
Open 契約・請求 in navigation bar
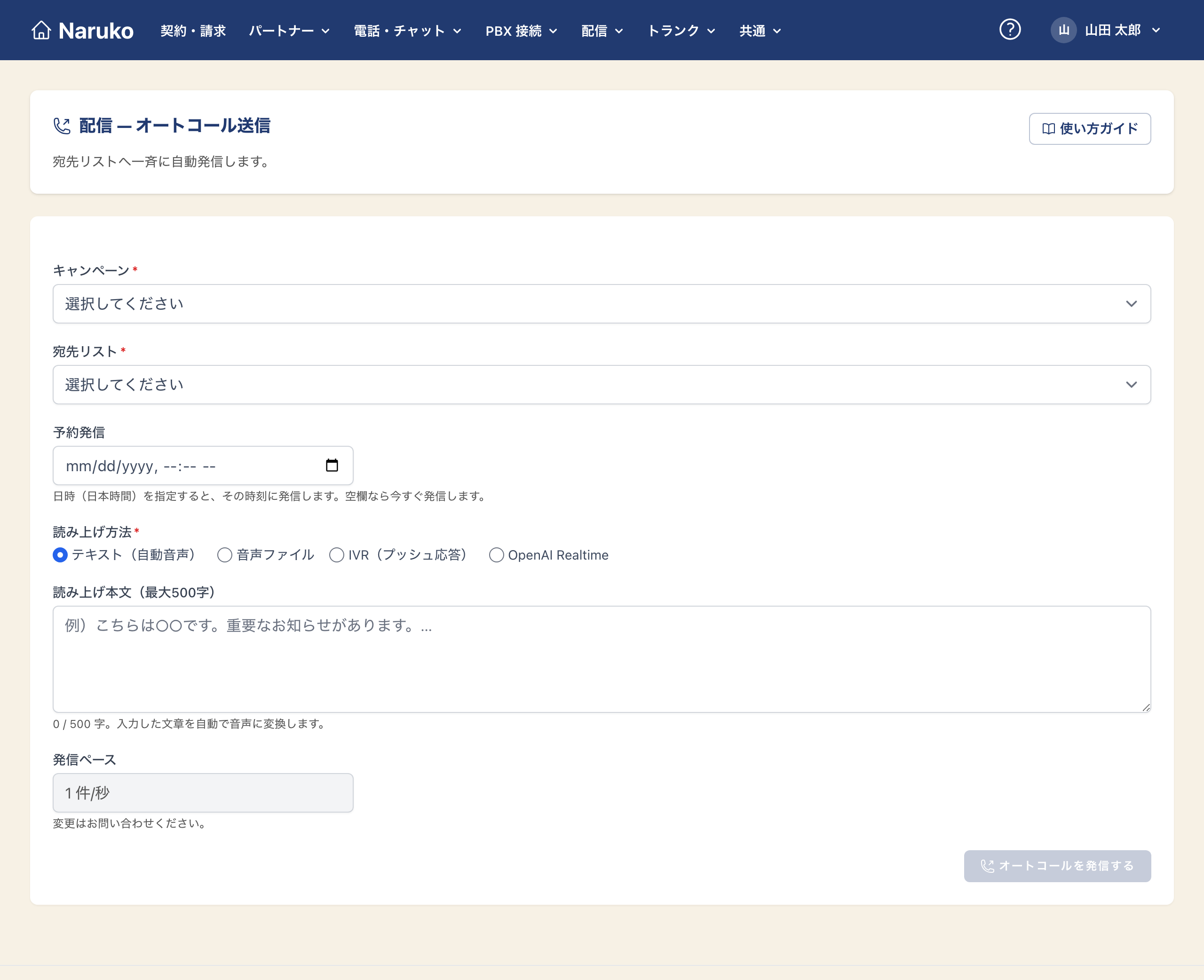click(193, 31)
